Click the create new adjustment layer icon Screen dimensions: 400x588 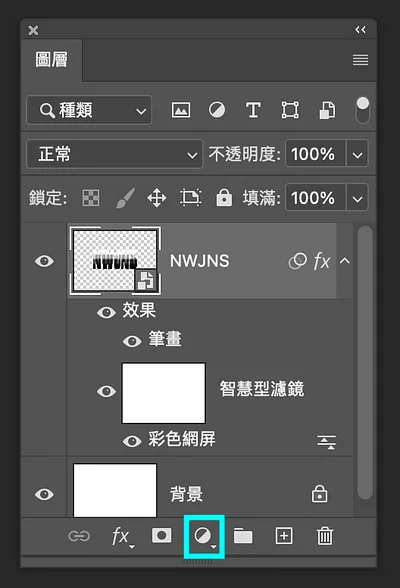click(x=204, y=536)
